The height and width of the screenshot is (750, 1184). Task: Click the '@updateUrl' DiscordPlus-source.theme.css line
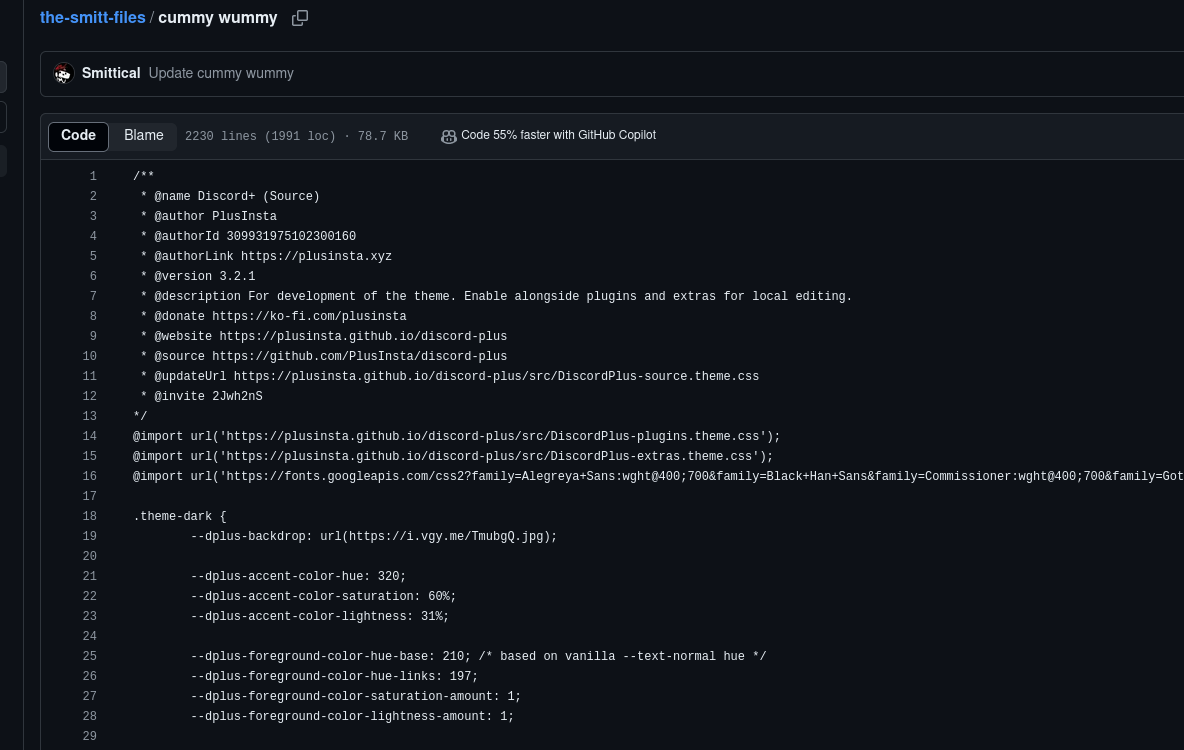pyautogui.click(x=450, y=376)
